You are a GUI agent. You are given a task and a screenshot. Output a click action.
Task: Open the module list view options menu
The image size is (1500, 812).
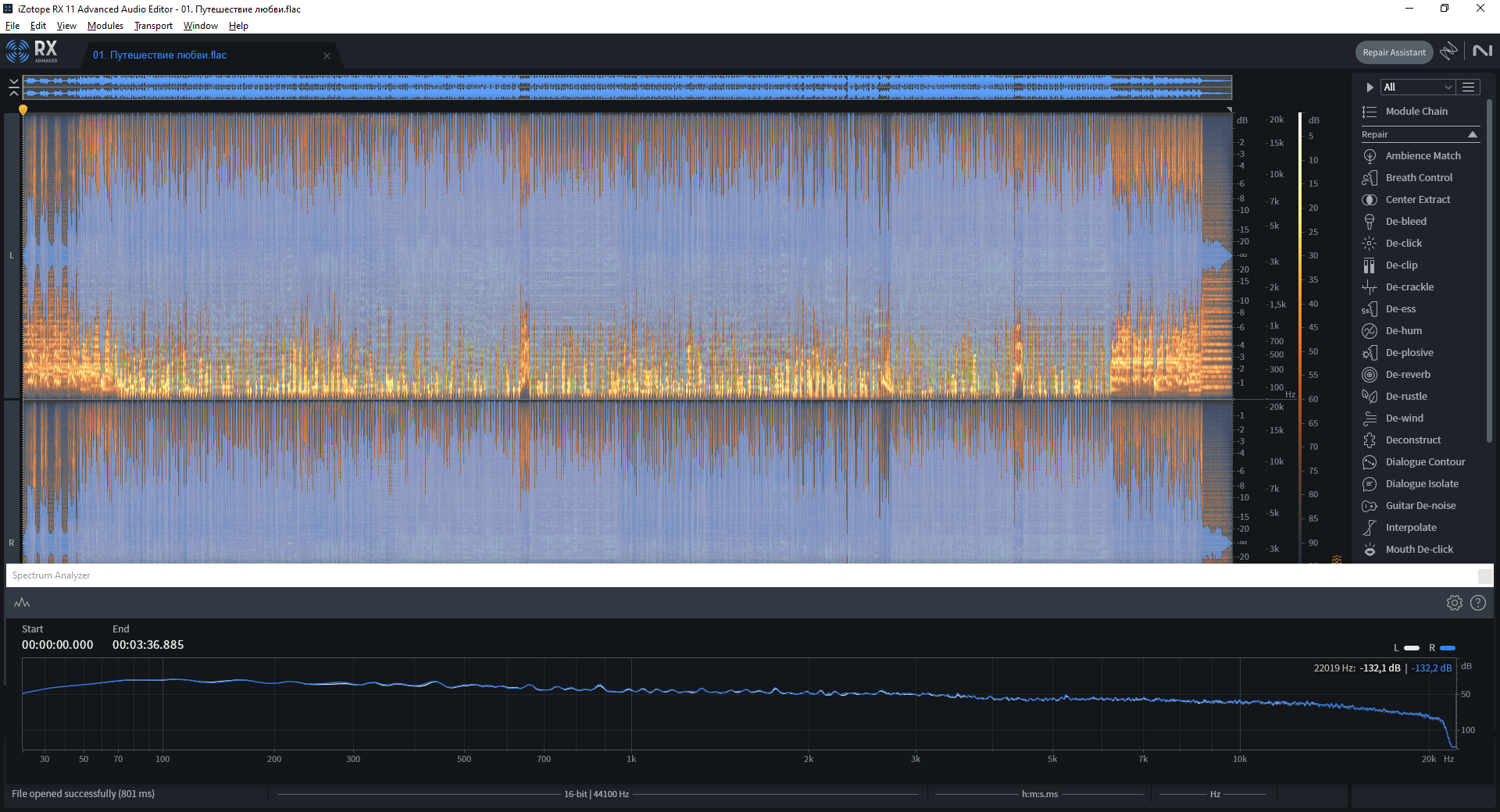[1469, 87]
